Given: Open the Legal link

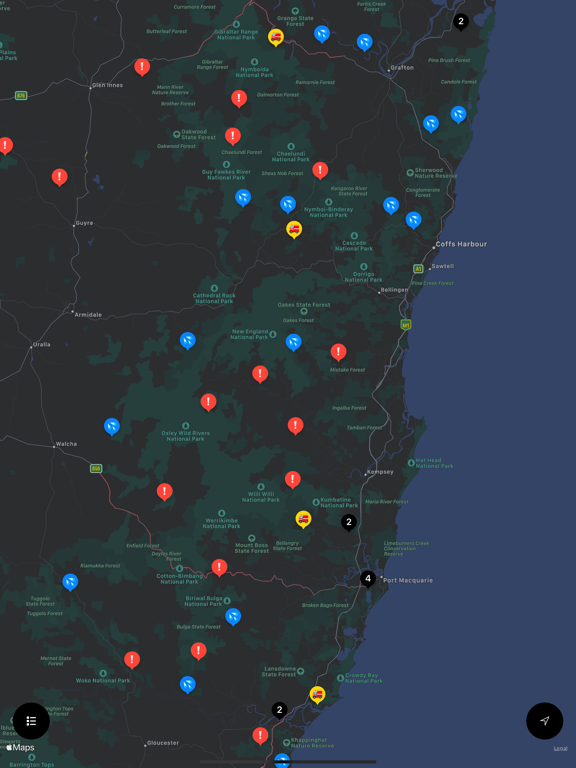Looking at the screenshot, I should point(561,748).
